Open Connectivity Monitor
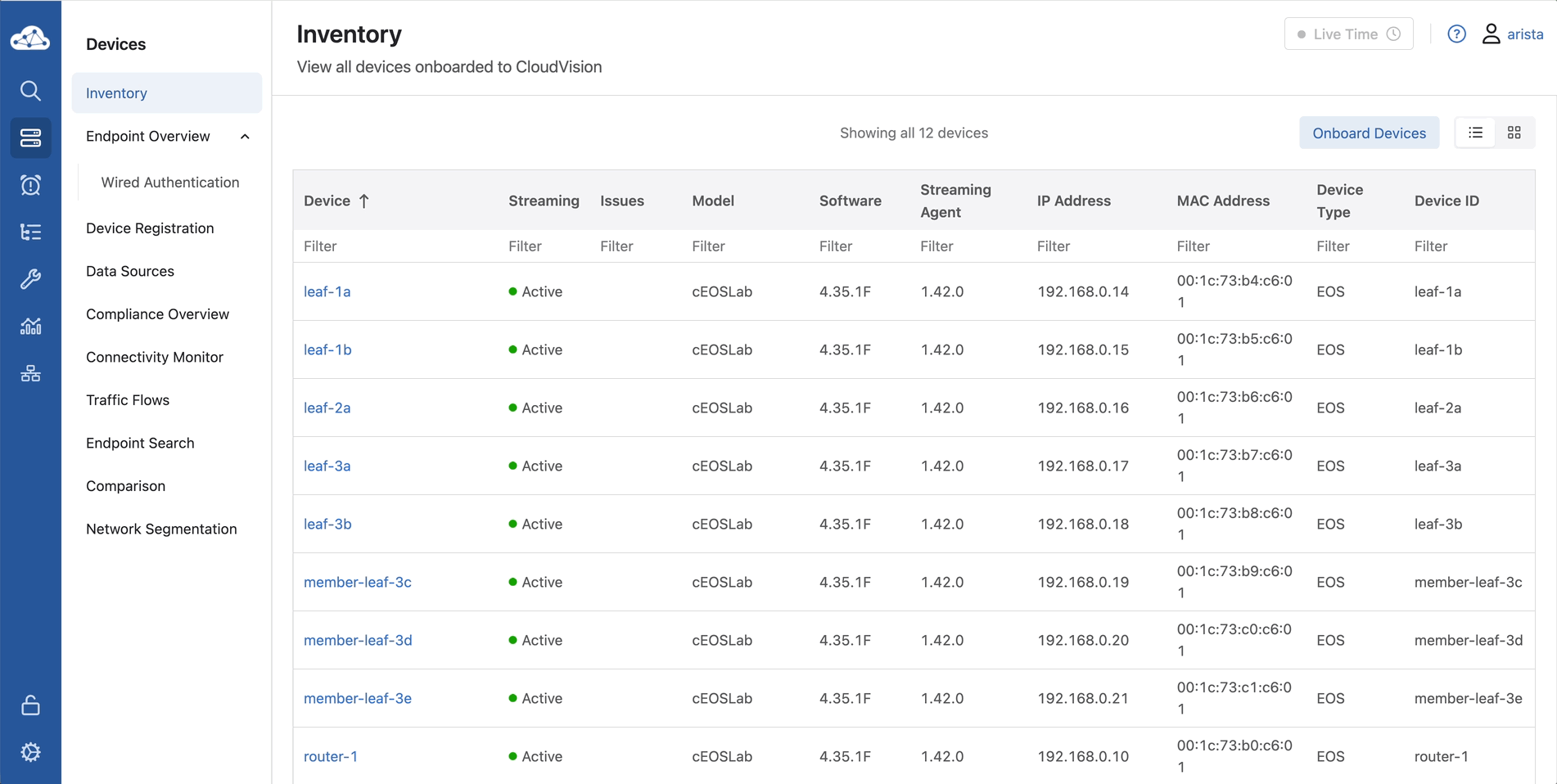This screenshot has height=784, width=1557. click(155, 358)
